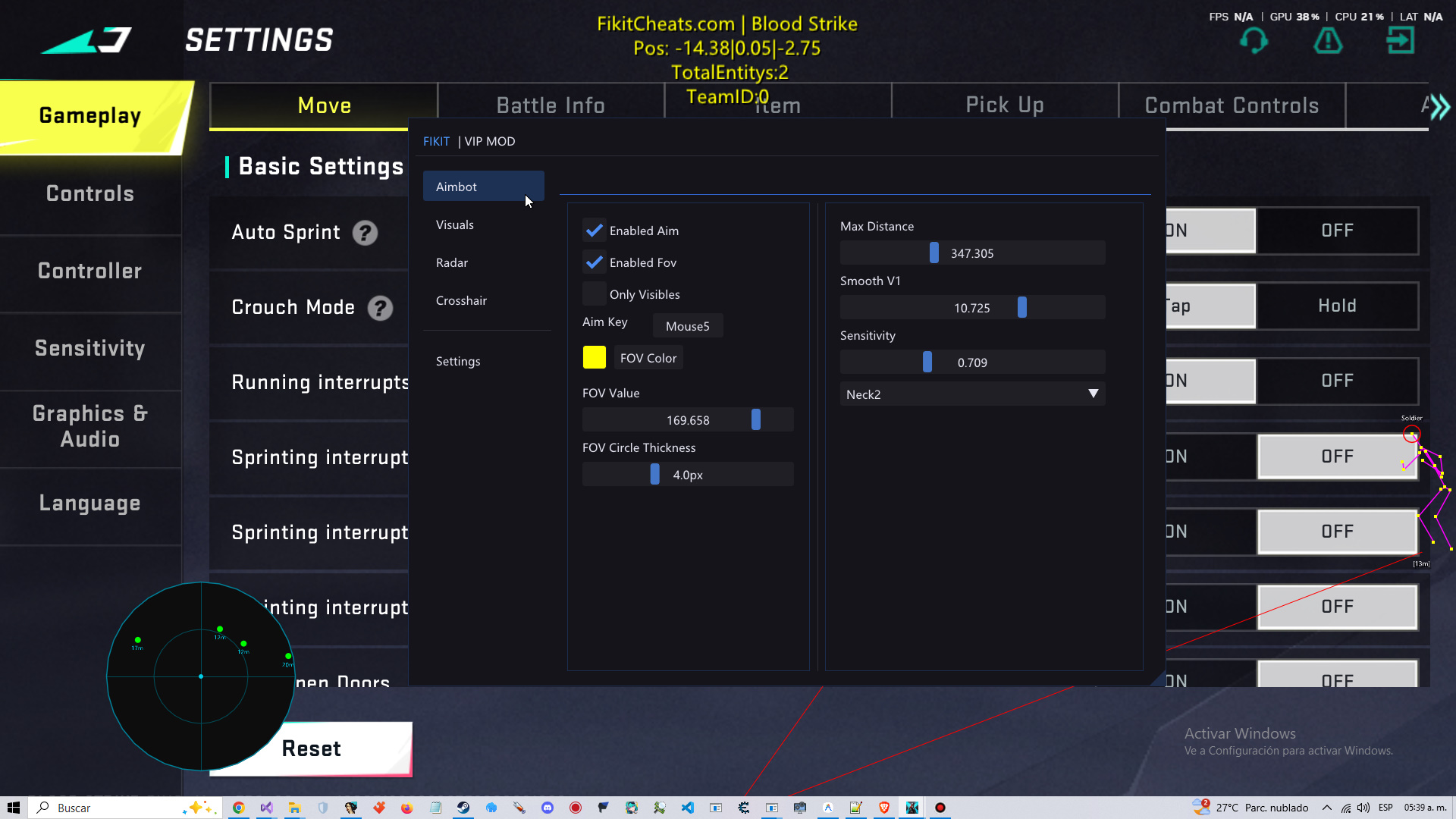Open the Gameplay settings category
The image size is (1456, 819).
(x=90, y=116)
